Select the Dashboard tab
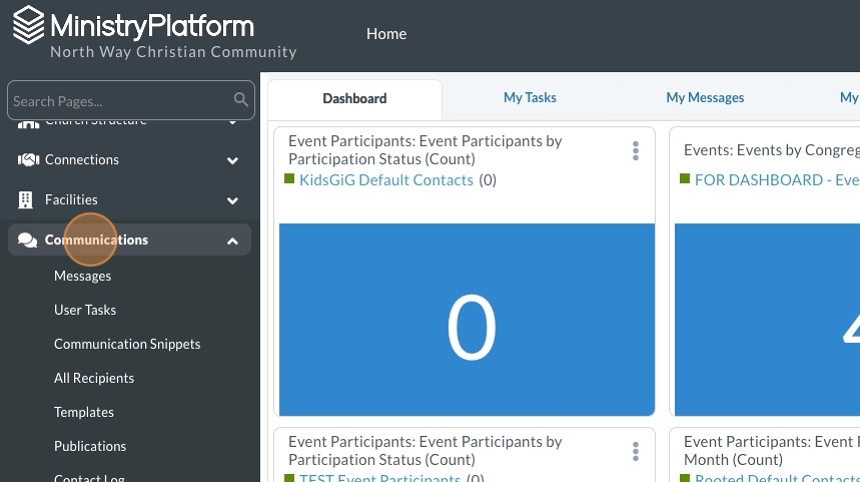Image resolution: width=860 pixels, height=482 pixels. [x=354, y=99]
